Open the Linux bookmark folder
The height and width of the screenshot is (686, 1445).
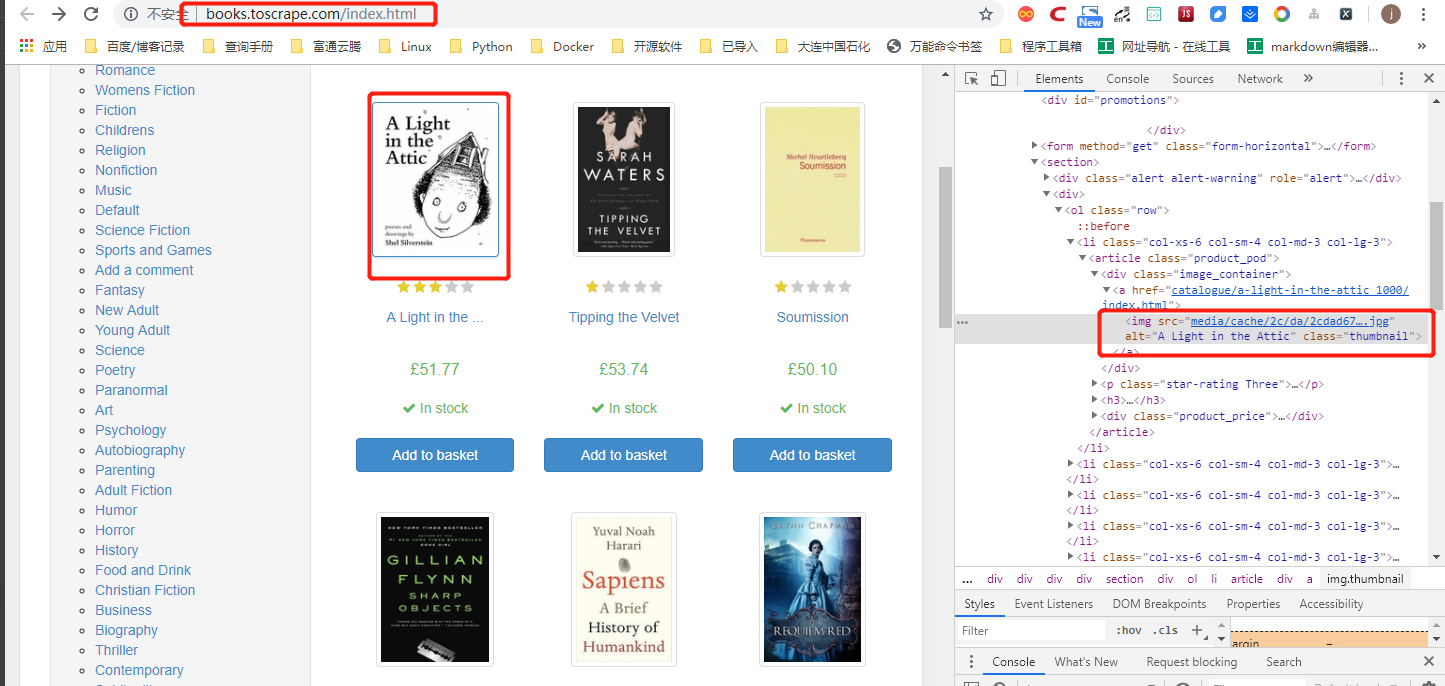pos(405,46)
